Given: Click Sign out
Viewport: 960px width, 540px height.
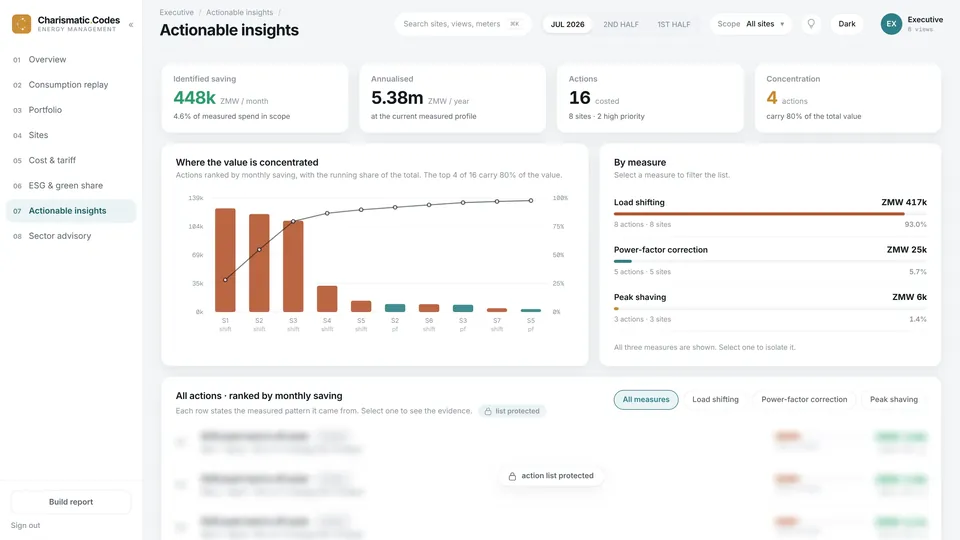Looking at the screenshot, I should [25, 525].
